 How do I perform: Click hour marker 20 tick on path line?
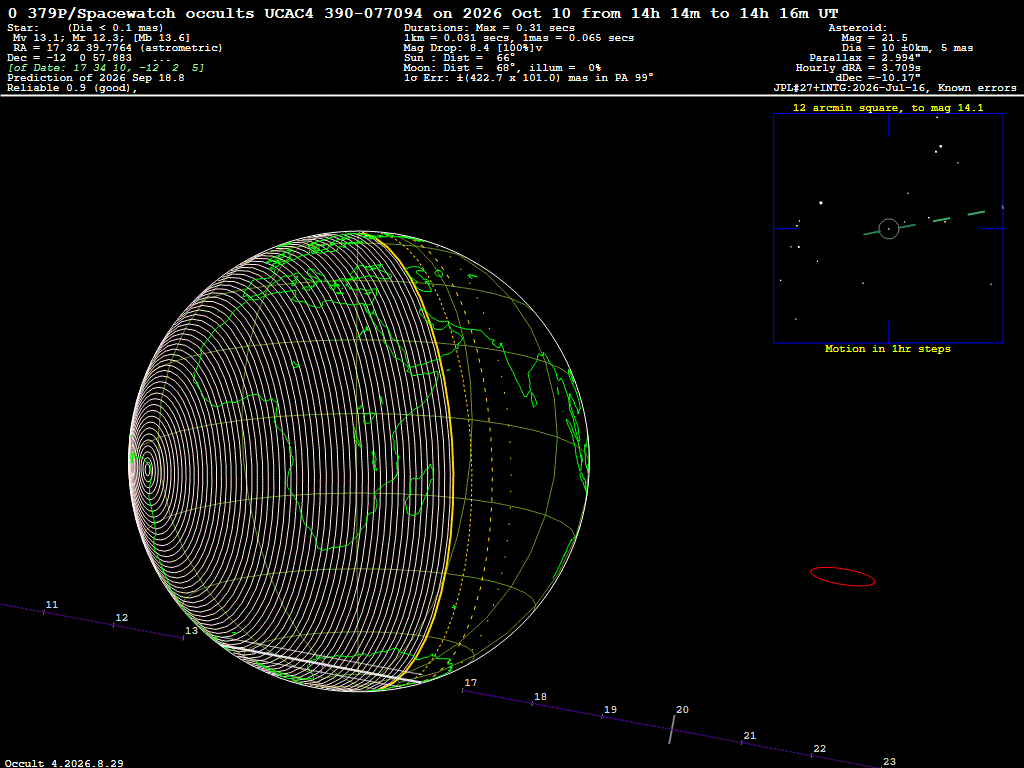pos(671,729)
